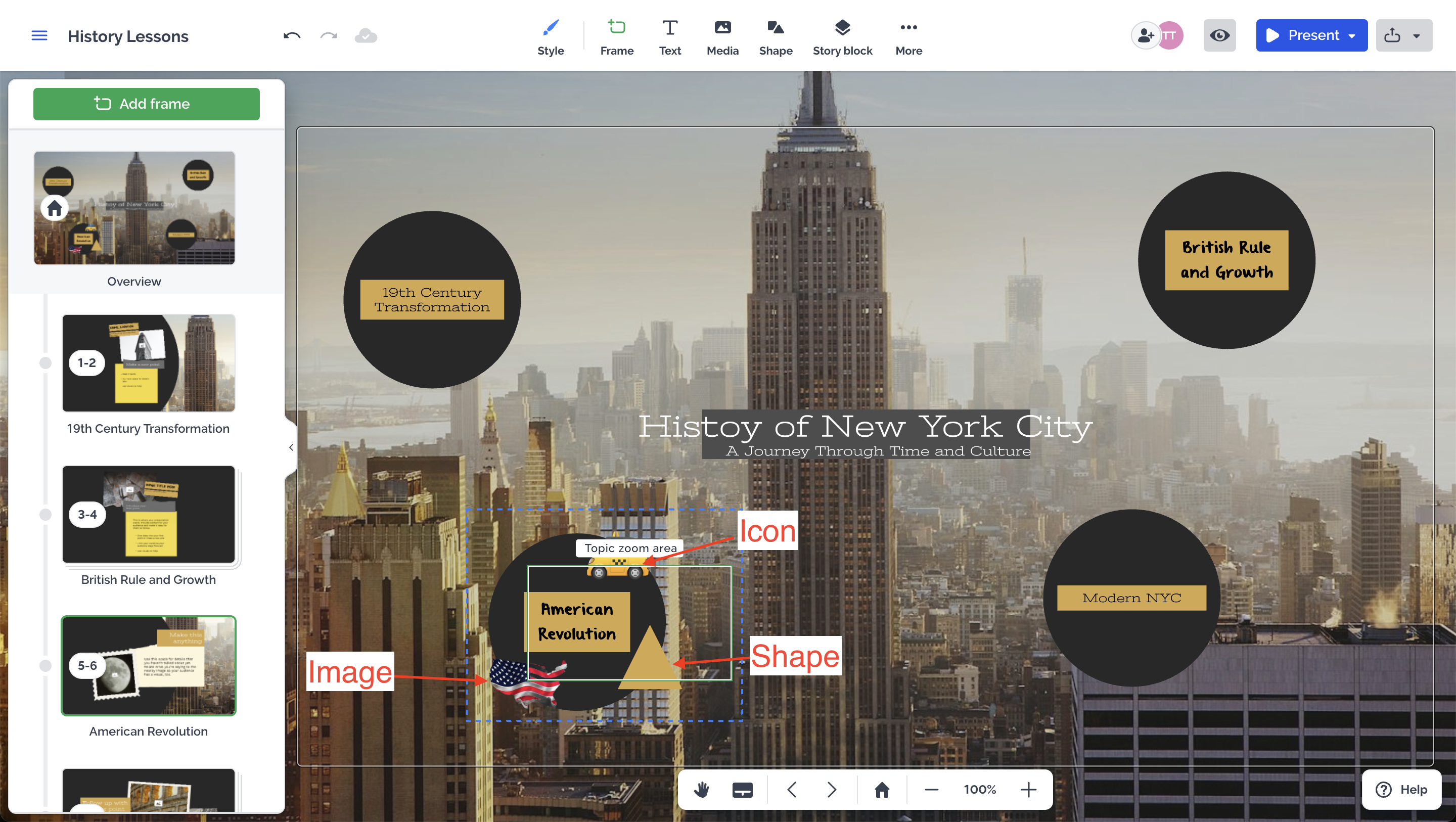Click the 1-2 page badge
Viewport: 1456px width, 822px height.
coord(86,363)
